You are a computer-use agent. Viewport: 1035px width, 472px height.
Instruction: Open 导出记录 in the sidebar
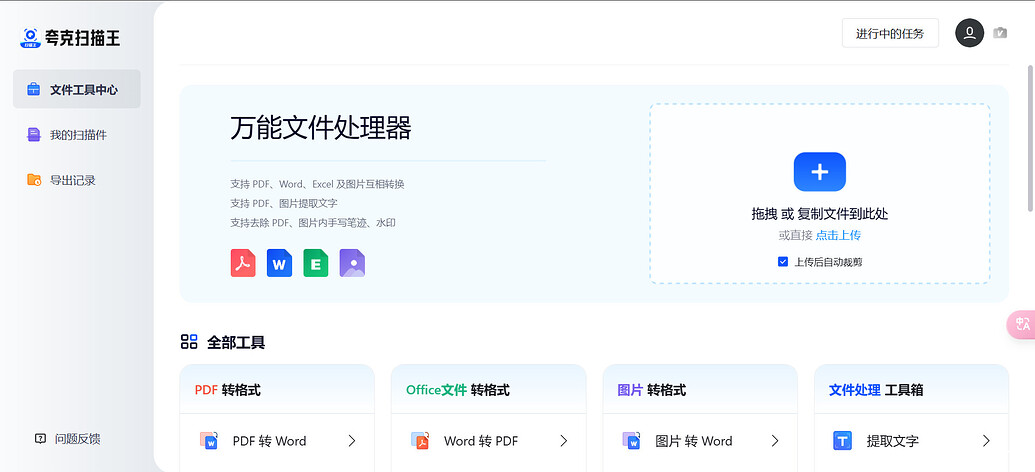[72, 180]
